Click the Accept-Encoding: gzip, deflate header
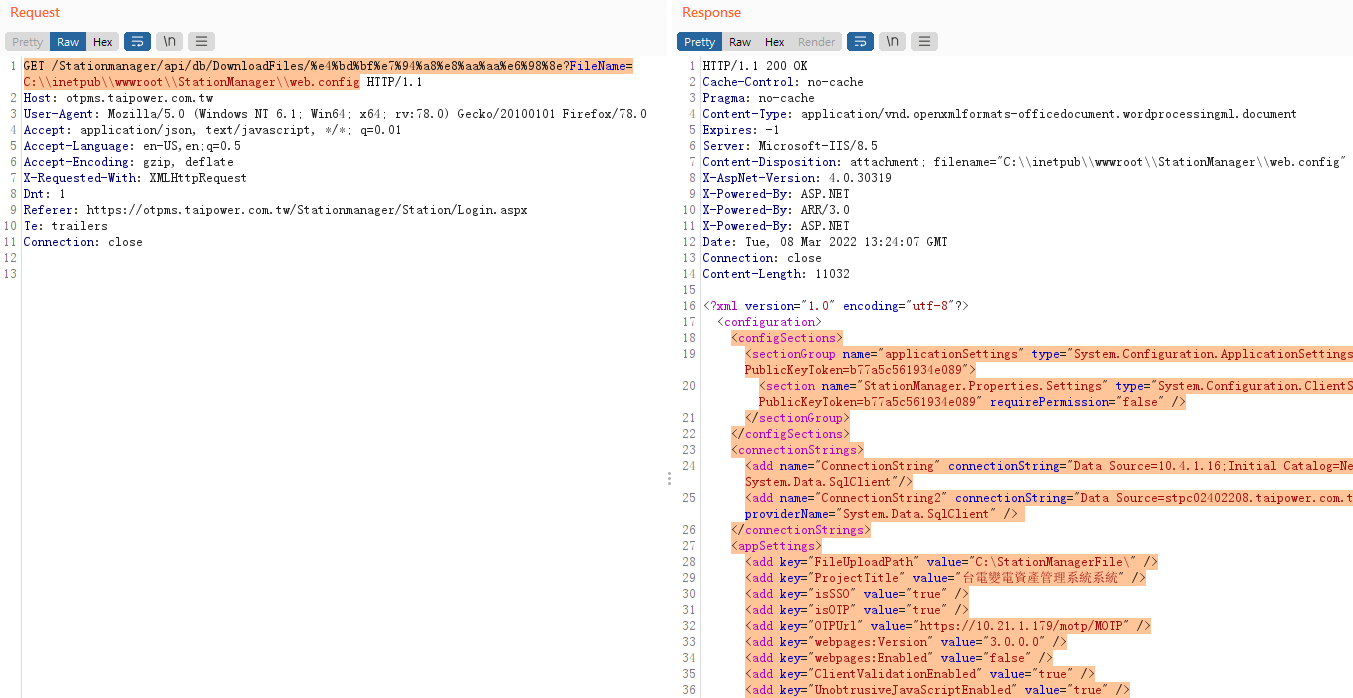The height and width of the screenshot is (698, 1353). pyautogui.click(x=128, y=162)
